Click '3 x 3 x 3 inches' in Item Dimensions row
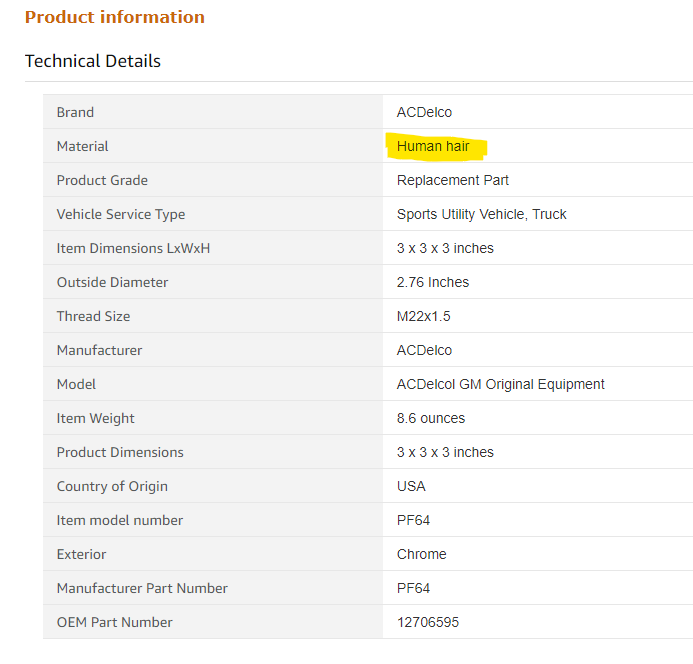The width and height of the screenshot is (693, 664). (x=445, y=248)
